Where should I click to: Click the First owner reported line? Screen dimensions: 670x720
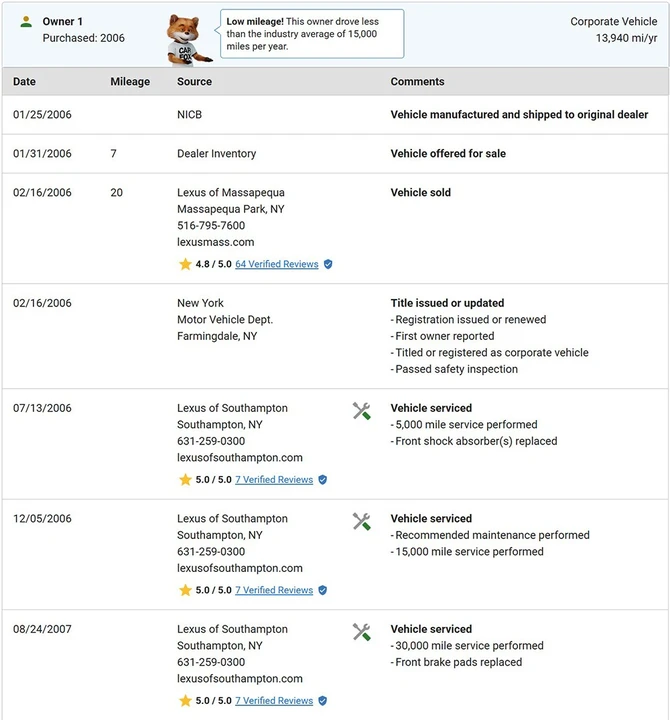(x=443, y=336)
